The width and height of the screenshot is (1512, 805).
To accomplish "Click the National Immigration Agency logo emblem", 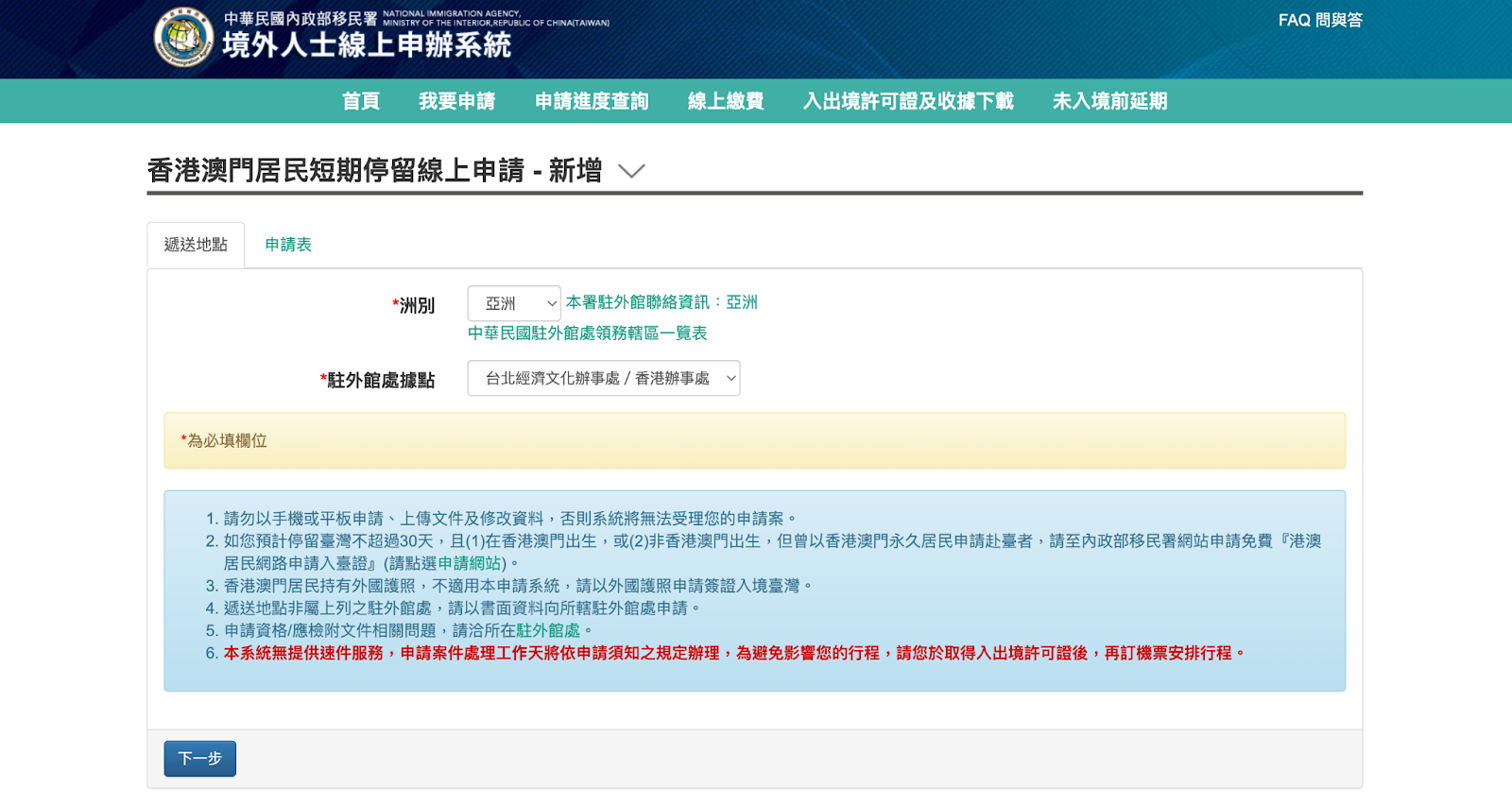I will (x=183, y=38).
